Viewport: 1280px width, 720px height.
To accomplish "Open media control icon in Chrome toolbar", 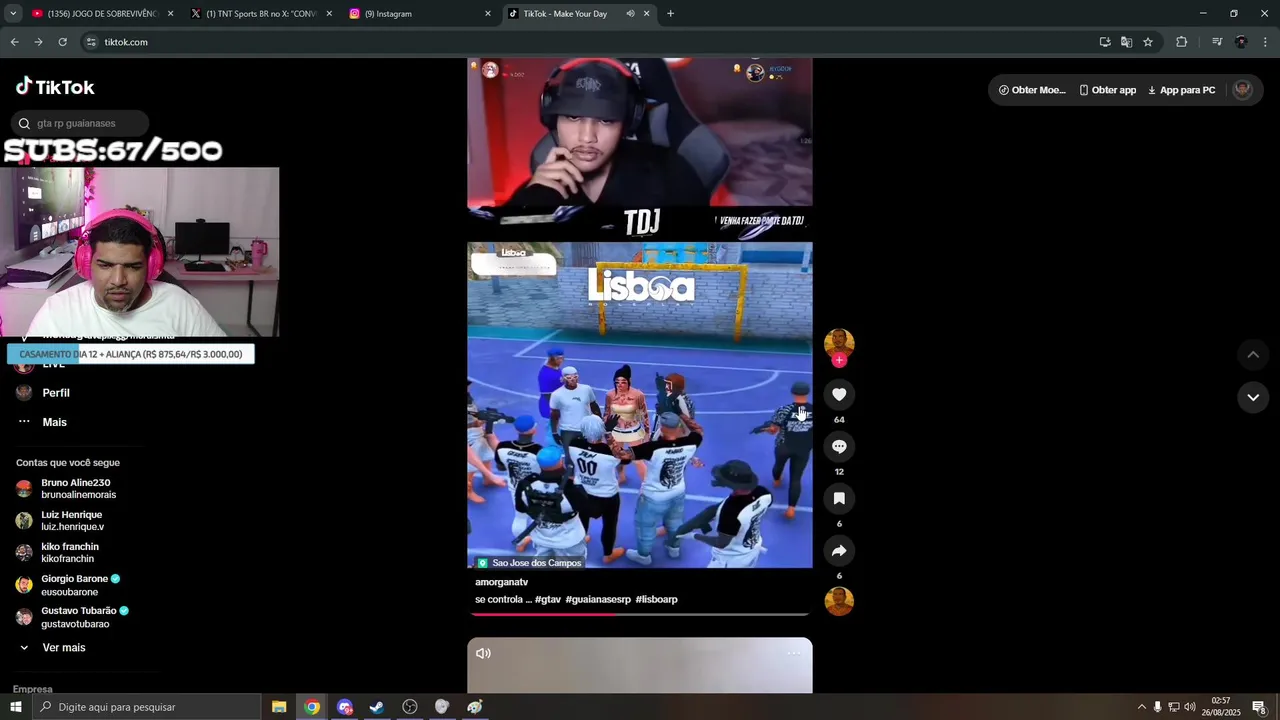I will [1217, 42].
